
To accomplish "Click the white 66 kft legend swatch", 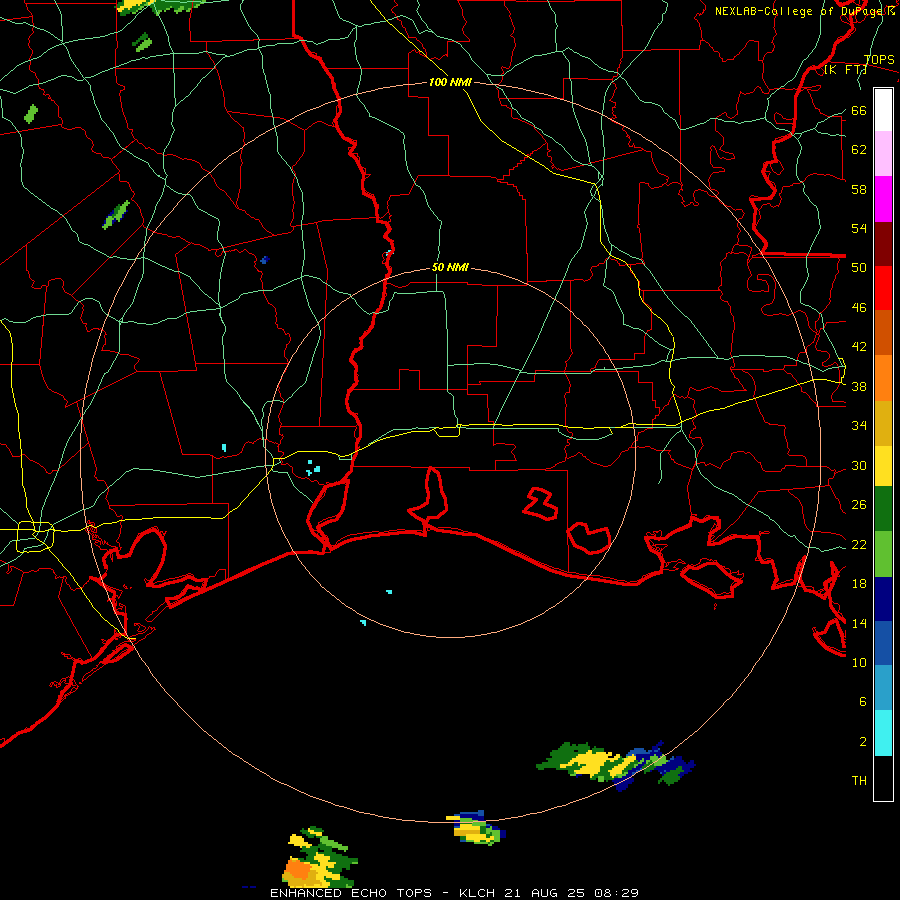I will [x=883, y=110].
